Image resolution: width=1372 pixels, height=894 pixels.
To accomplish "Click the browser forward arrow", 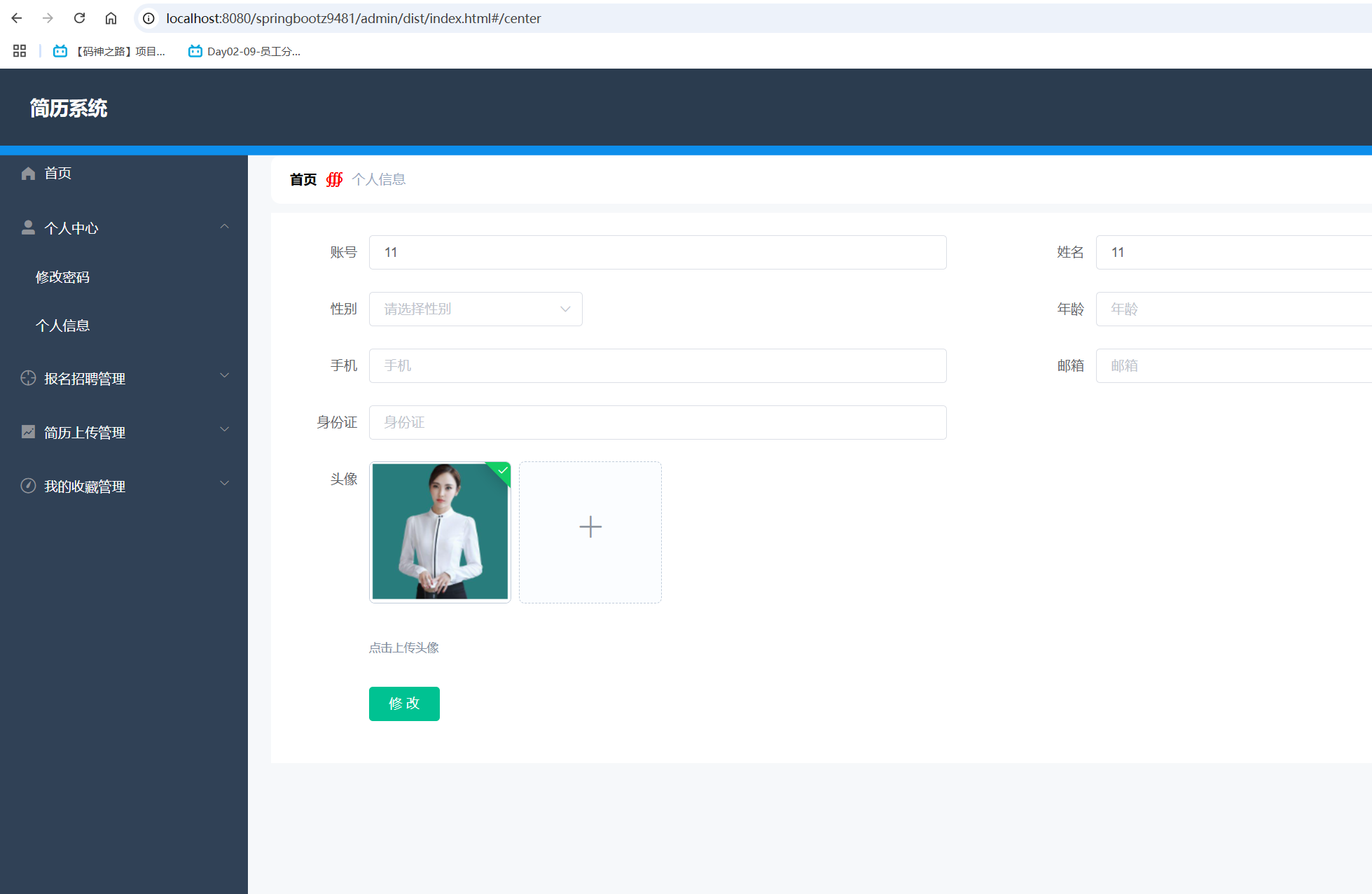I will click(48, 18).
